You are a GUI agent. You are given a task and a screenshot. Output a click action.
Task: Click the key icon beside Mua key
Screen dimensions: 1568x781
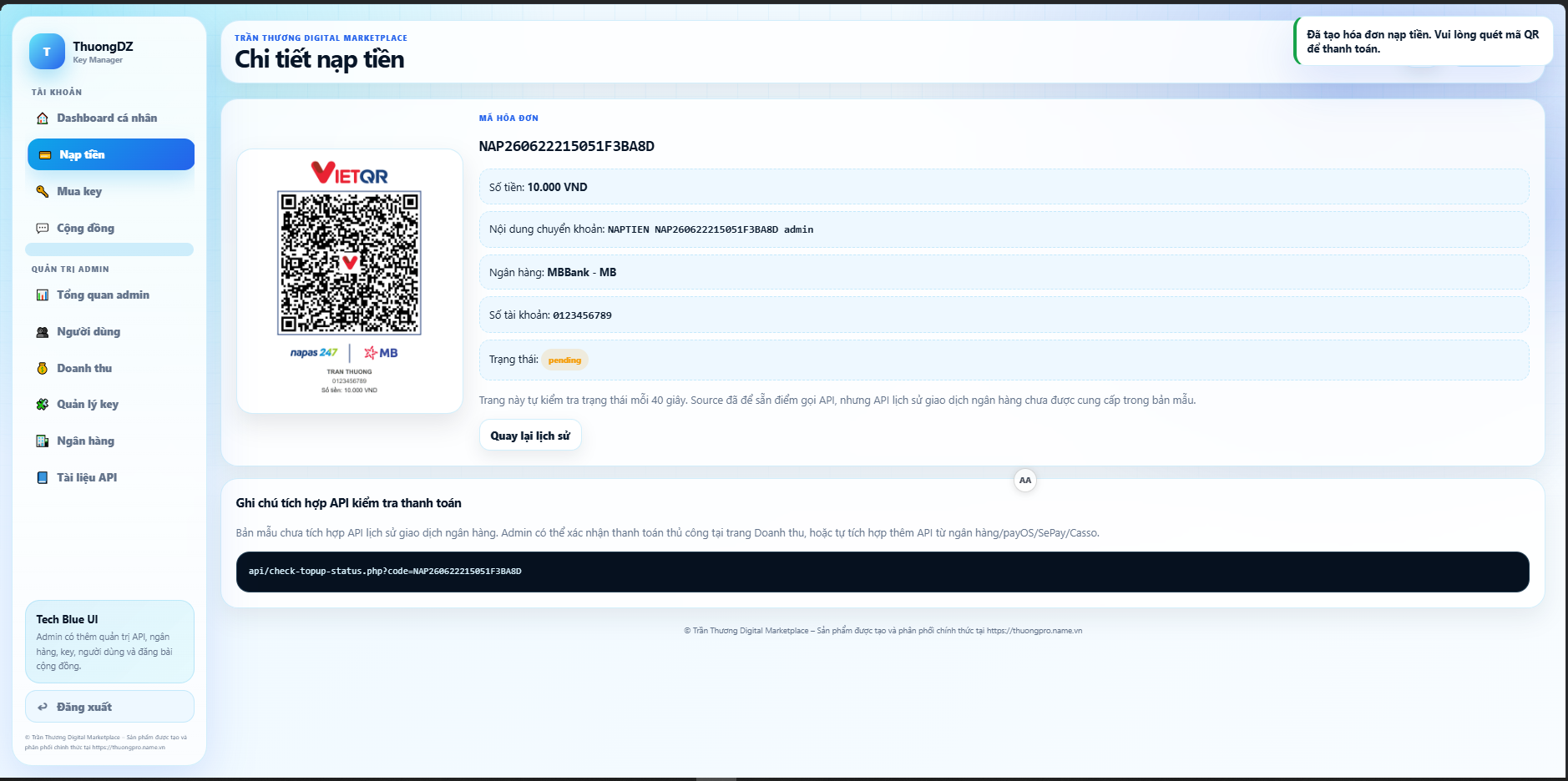coord(43,192)
